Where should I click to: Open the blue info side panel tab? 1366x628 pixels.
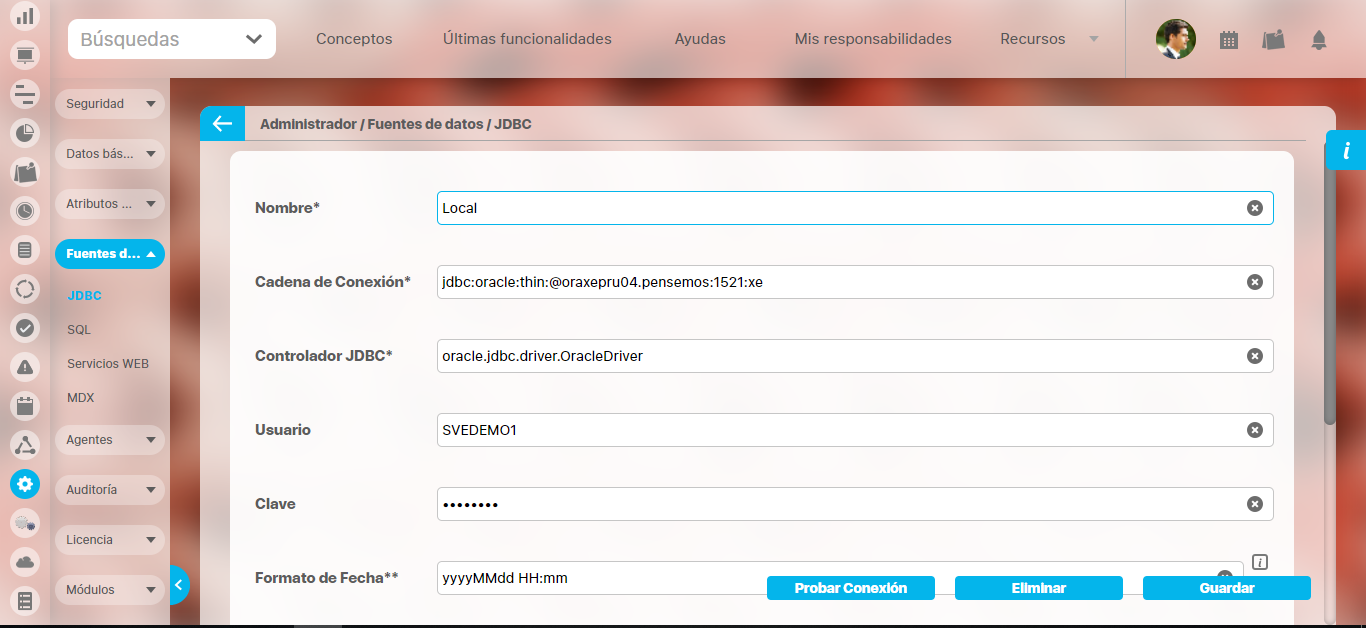(1346, 151)
